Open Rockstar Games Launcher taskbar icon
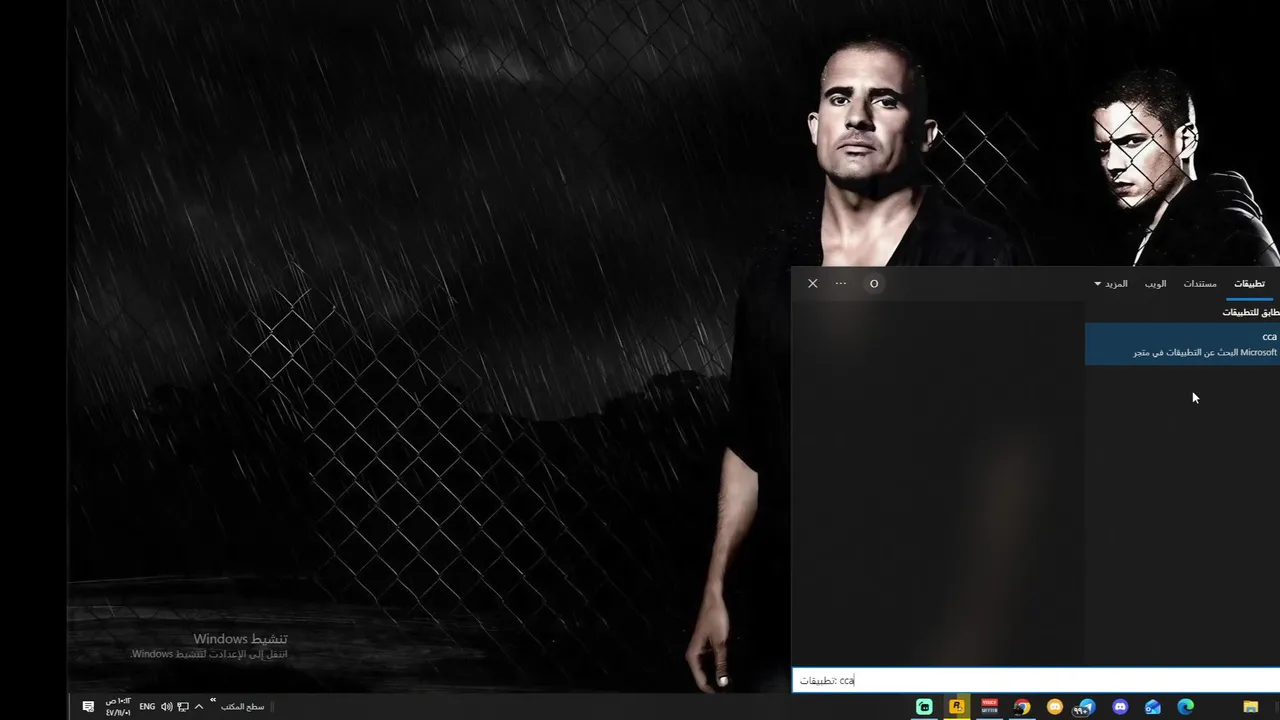 [957, 707]
